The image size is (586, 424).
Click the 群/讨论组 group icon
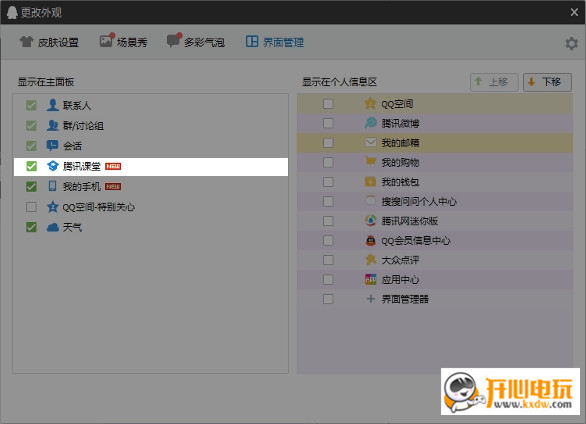(x=52, y=126)
